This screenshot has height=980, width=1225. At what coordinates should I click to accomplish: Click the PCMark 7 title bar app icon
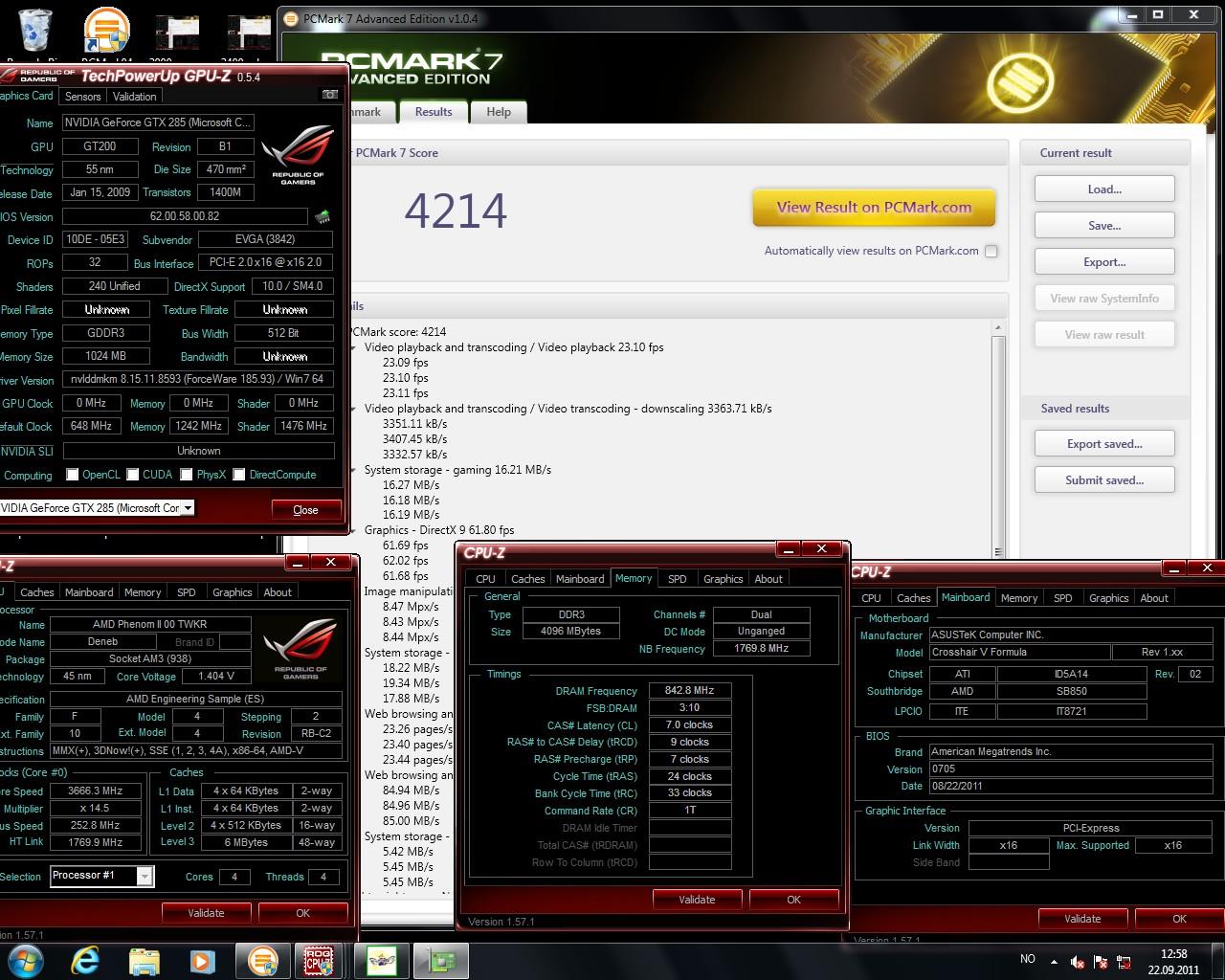pos(290,18)
